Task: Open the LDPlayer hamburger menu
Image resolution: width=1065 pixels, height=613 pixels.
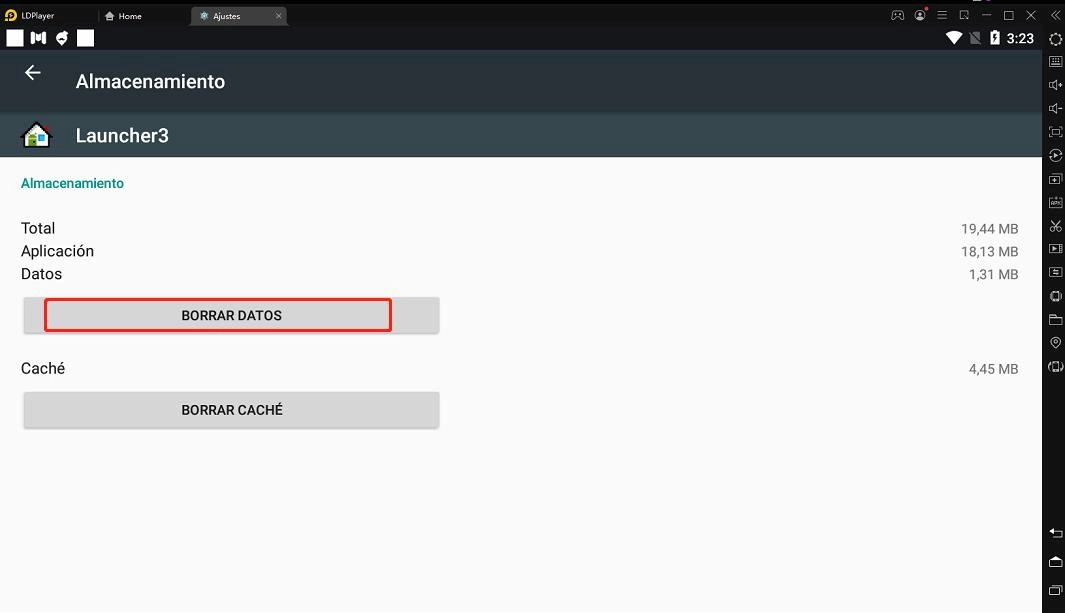Action: [942, 15]
